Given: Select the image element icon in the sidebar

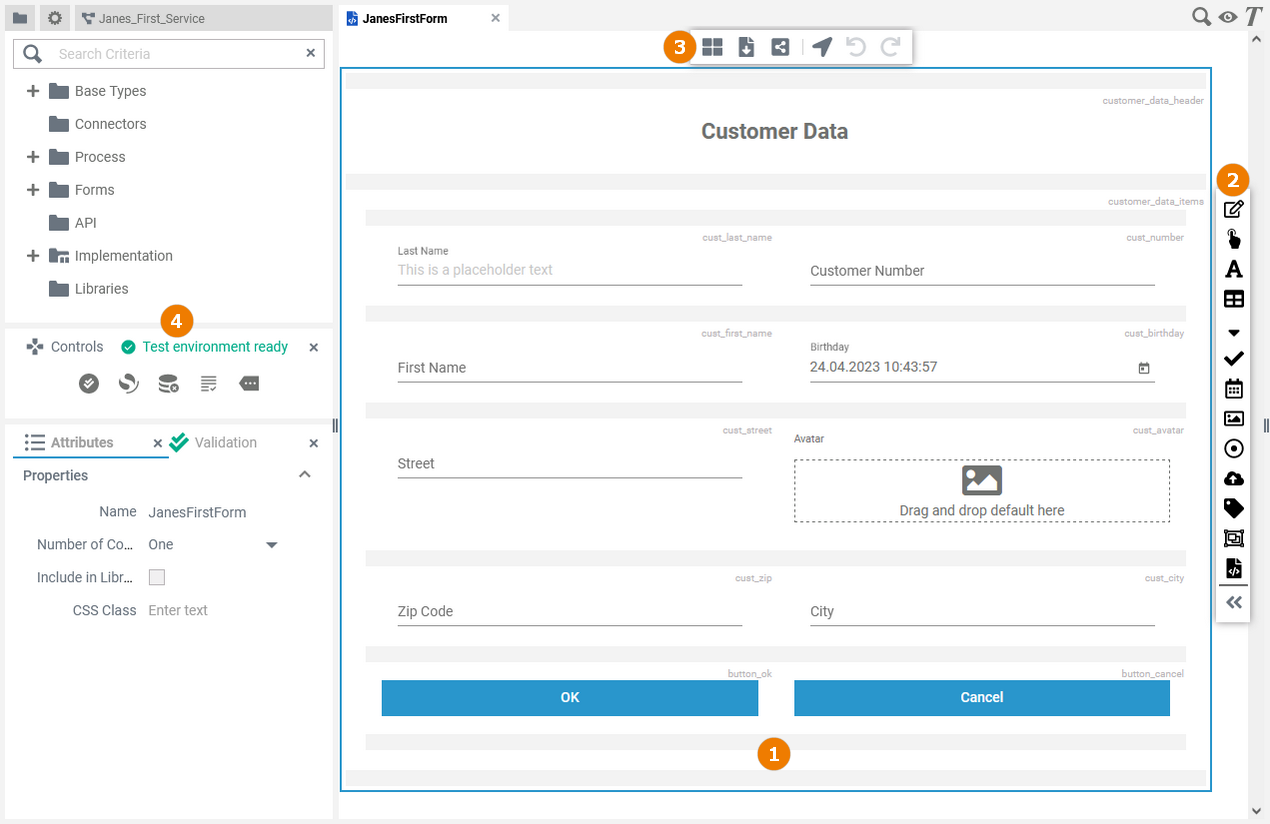Looking at the screenshot, I should (x=1234, y=419).
